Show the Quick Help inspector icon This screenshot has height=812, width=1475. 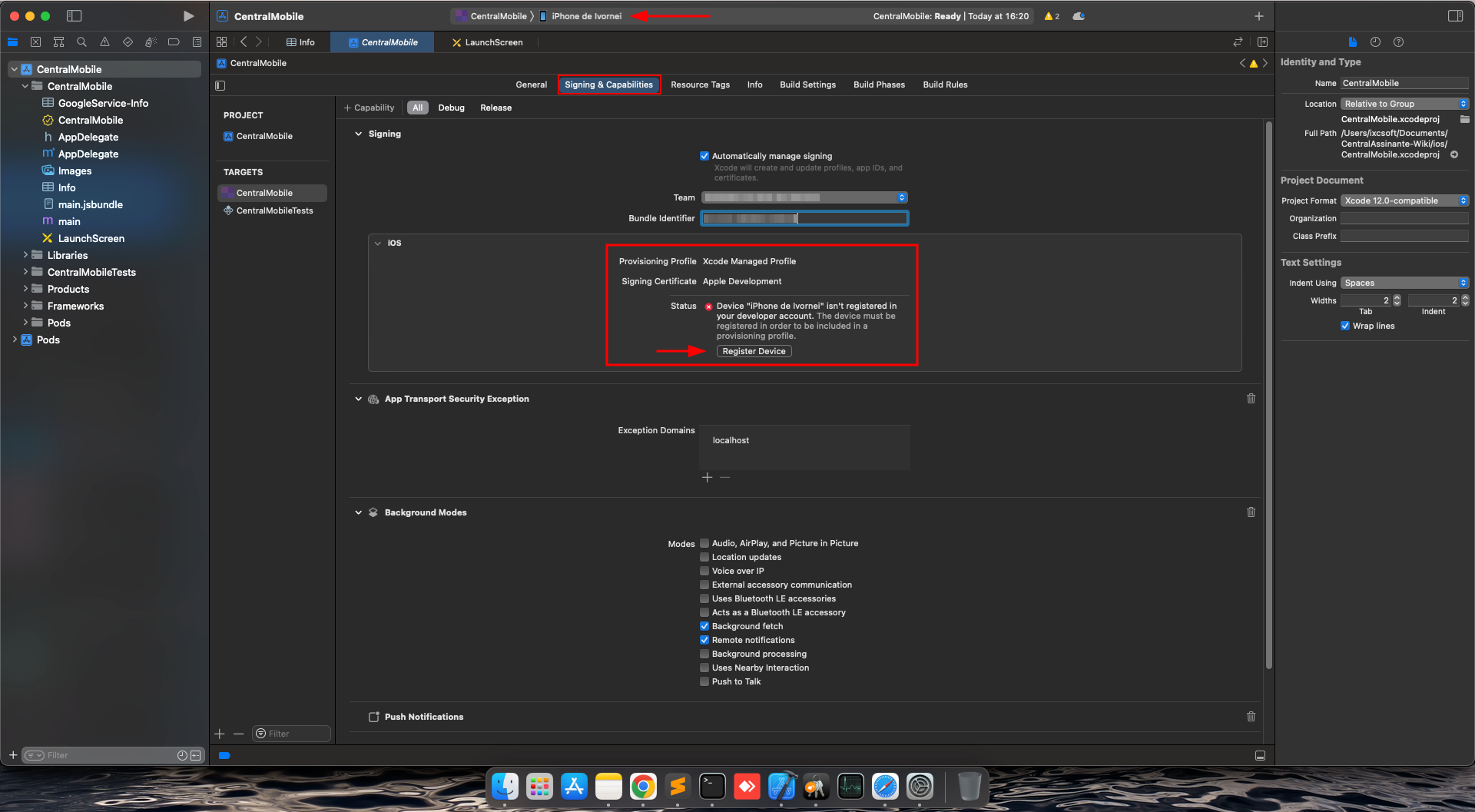click(1398, 42)
